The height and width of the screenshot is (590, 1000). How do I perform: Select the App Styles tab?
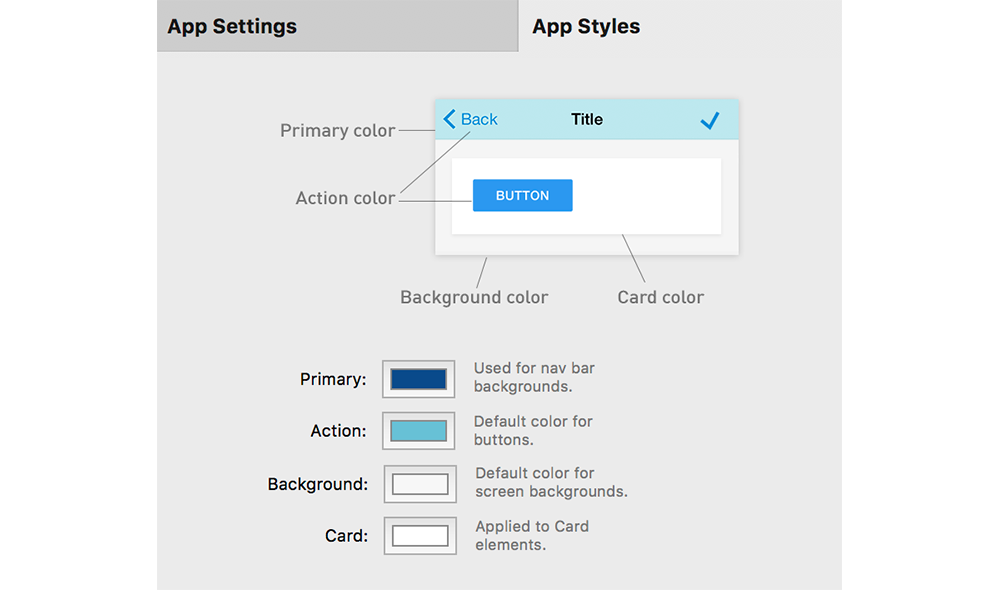[680, 26]
